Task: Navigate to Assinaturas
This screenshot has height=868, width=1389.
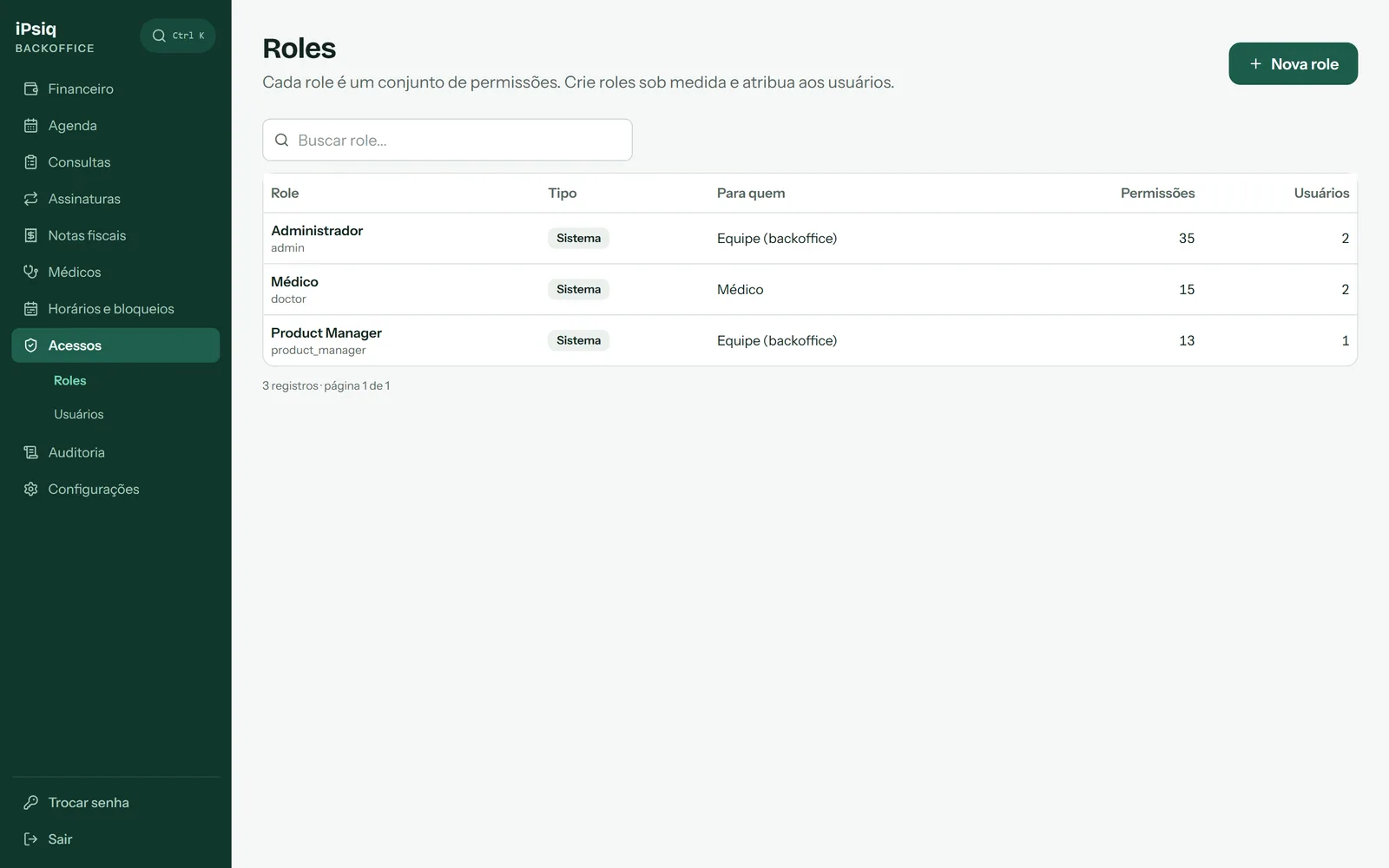Action: click(115, 199)
